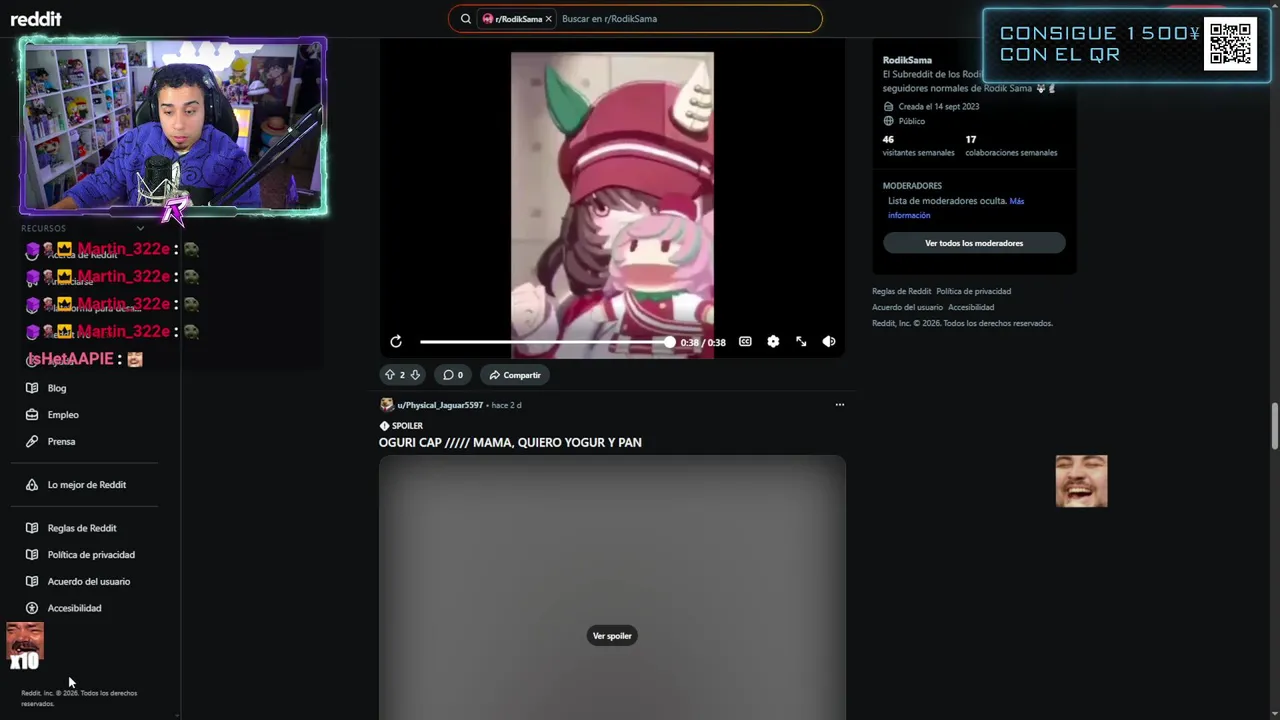Image resolution: width=1280 pixels, height=720 pixels.
Task: Open sidebar Política de privacidad
Action: [91, 555]
